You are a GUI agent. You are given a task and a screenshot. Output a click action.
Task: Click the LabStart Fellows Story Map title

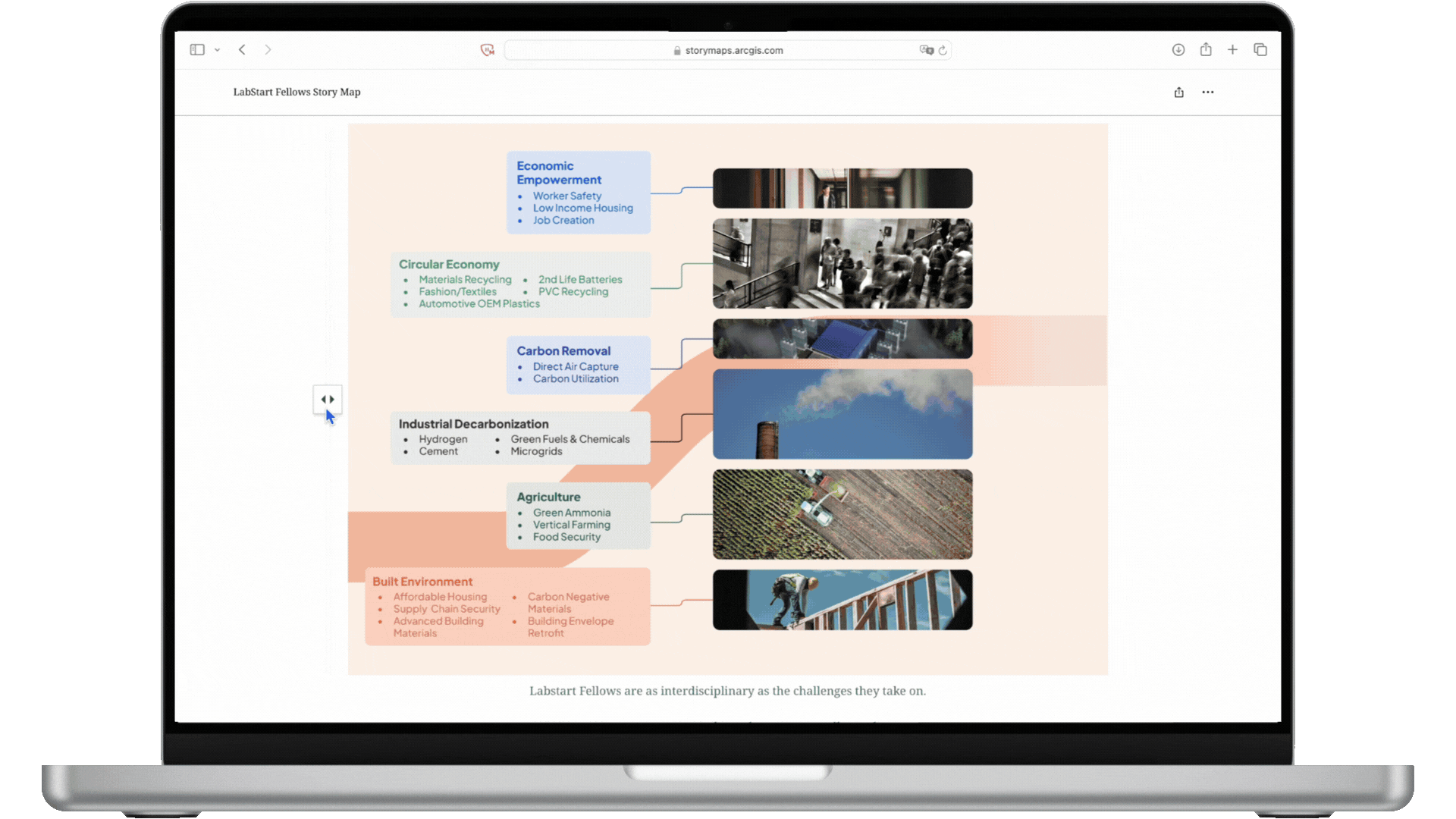[297, 93]
